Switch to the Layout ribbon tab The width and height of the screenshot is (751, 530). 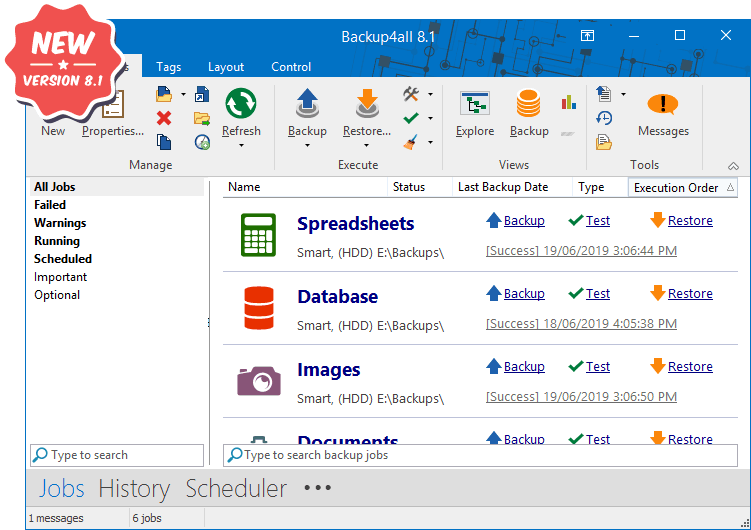pos(226,67)
